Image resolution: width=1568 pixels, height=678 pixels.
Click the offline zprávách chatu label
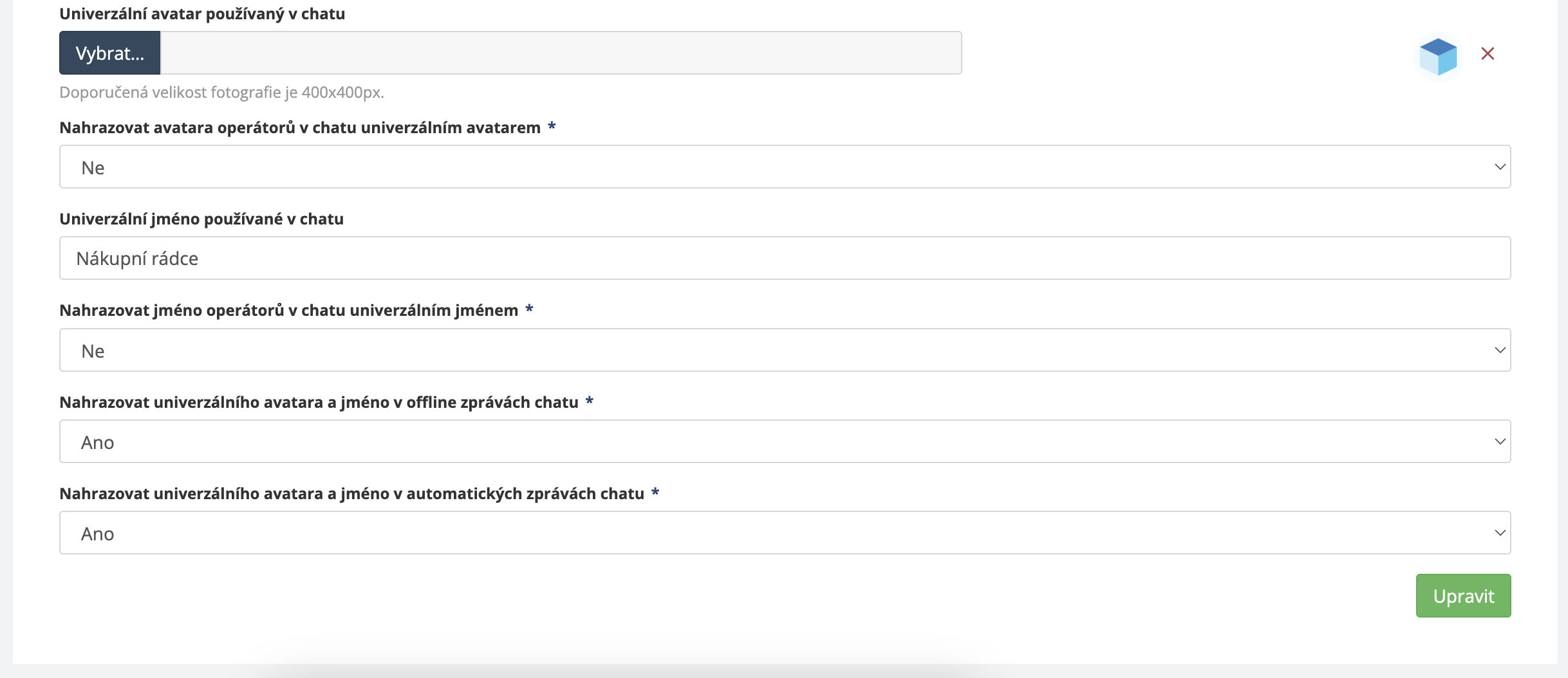pyautogui.click(x=319, y=402)
